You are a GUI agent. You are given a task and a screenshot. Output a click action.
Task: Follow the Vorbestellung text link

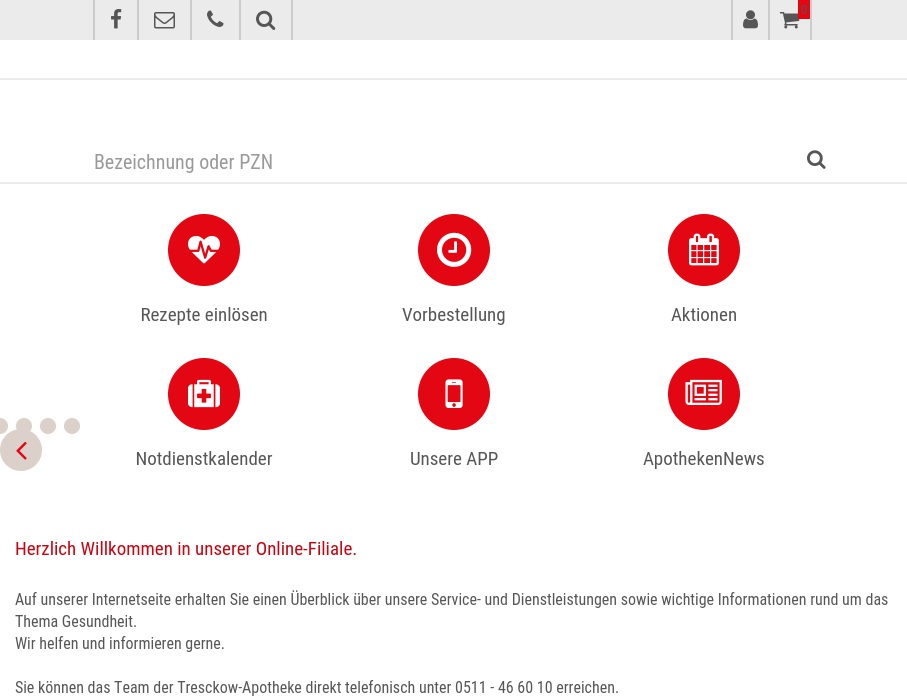(454, 315)
